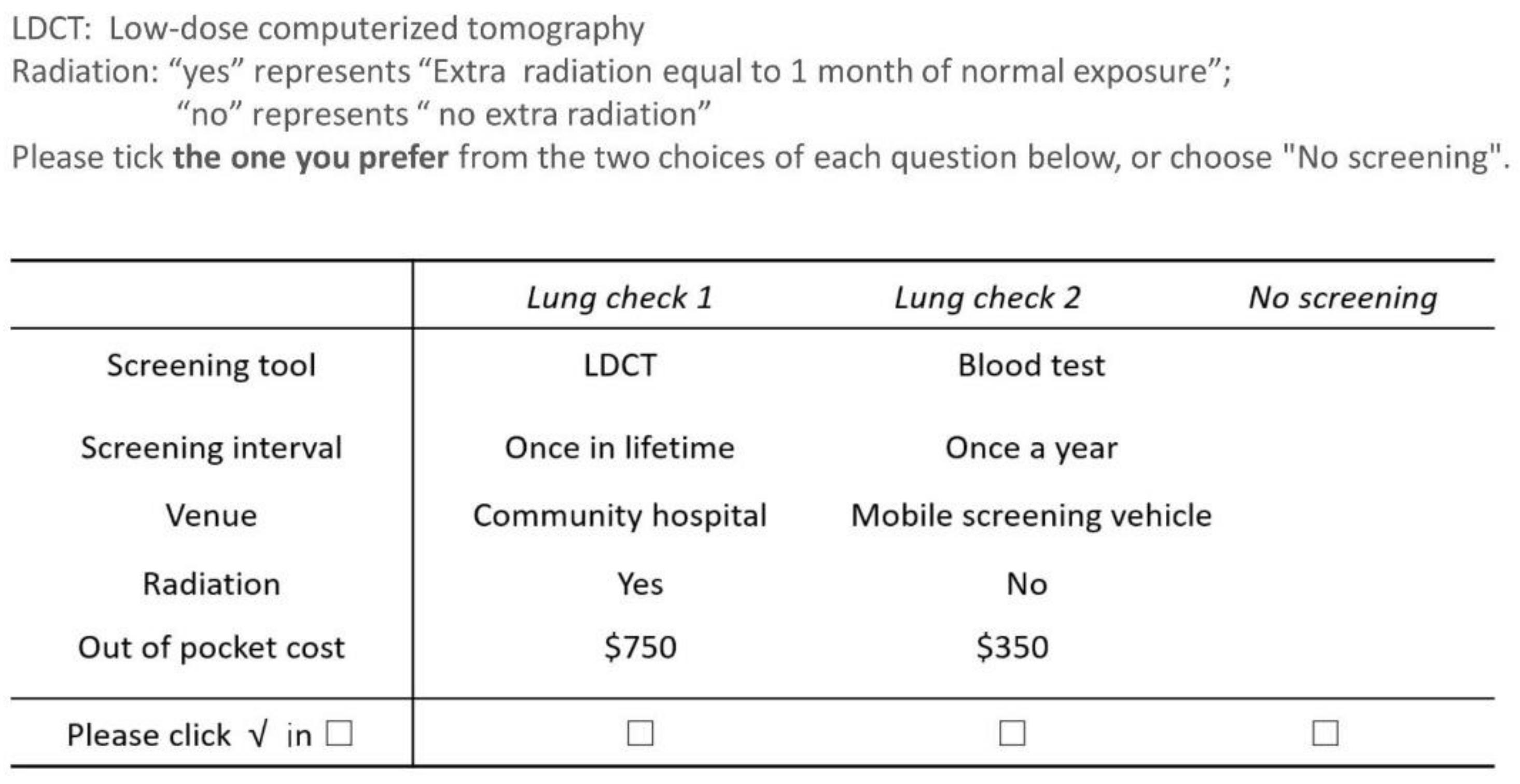Click the $350 cost value
This screenshot has width=1520, height=784.
click(x=1012, y=647)
